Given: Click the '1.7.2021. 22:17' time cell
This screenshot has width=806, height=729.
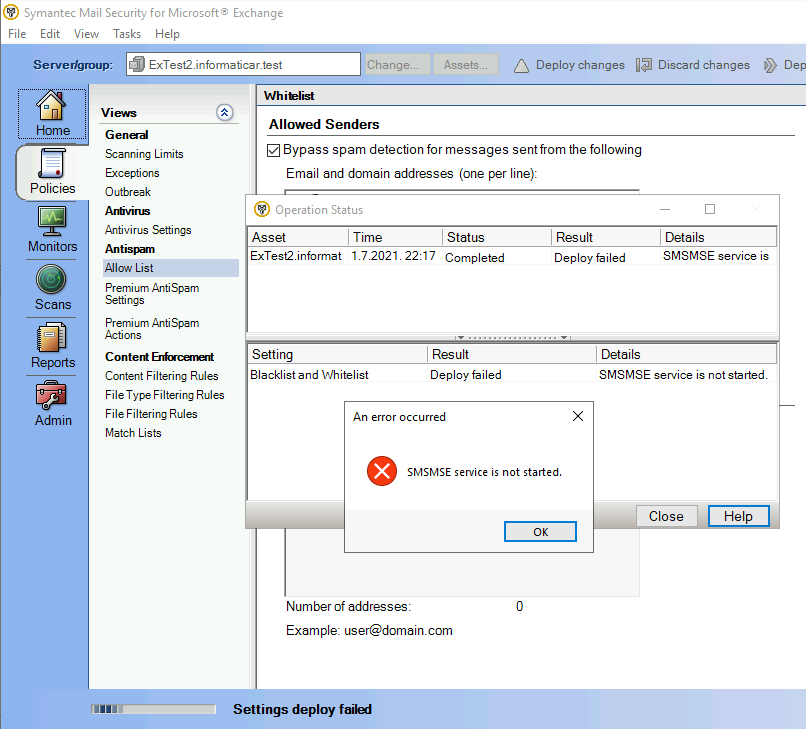Looking at the screenshot, I should tap(393, 256).
